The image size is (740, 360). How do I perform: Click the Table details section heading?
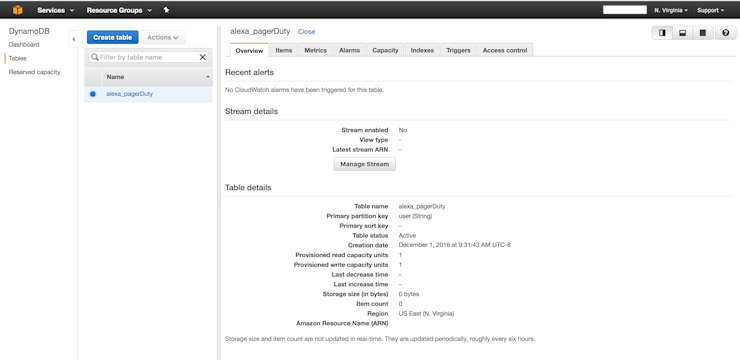pos(248,187)
